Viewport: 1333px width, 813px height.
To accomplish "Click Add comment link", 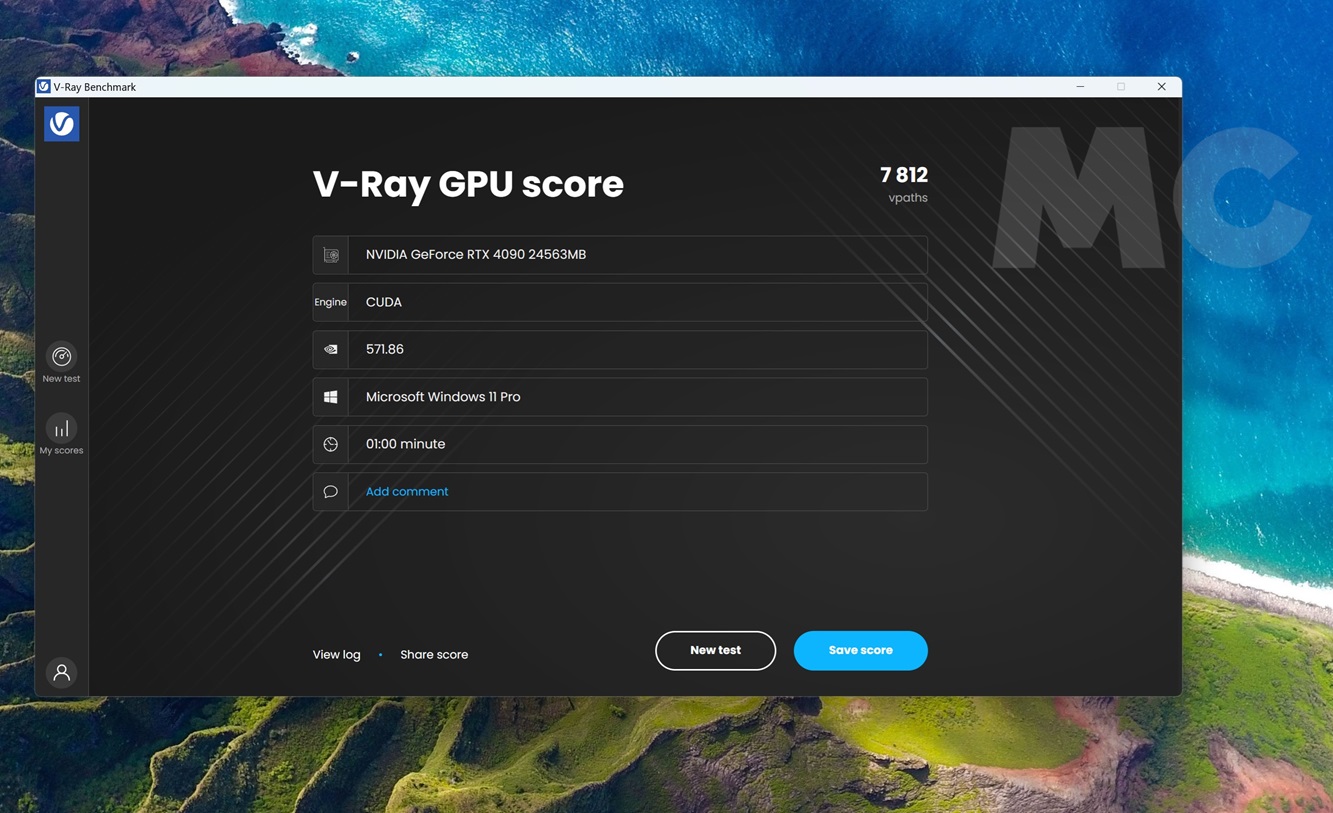I will [407, 492].
